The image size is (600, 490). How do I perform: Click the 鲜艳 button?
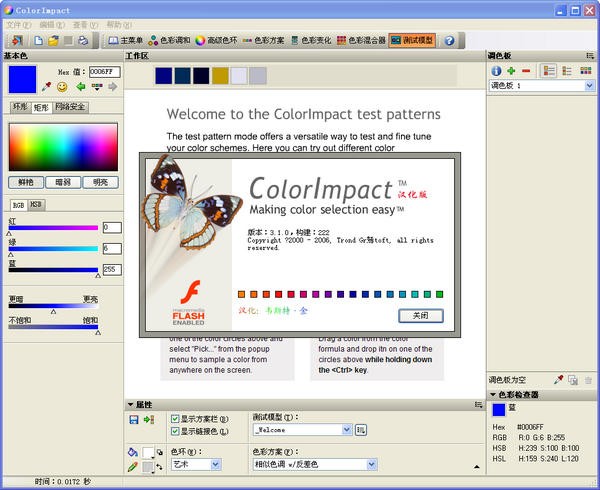click(26, 182)
